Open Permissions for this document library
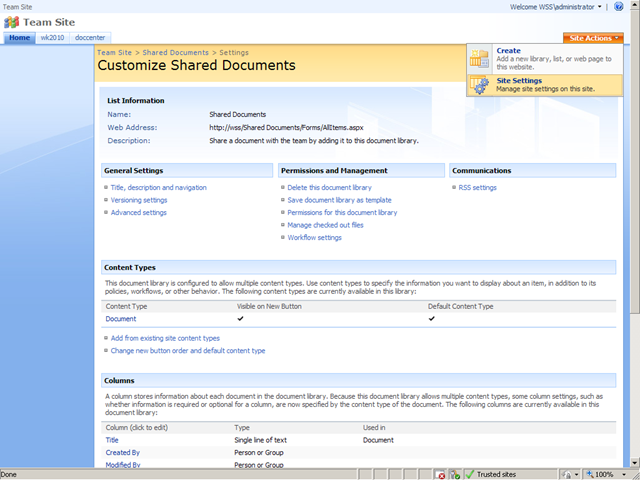640x480 pixels. point(342,213)
